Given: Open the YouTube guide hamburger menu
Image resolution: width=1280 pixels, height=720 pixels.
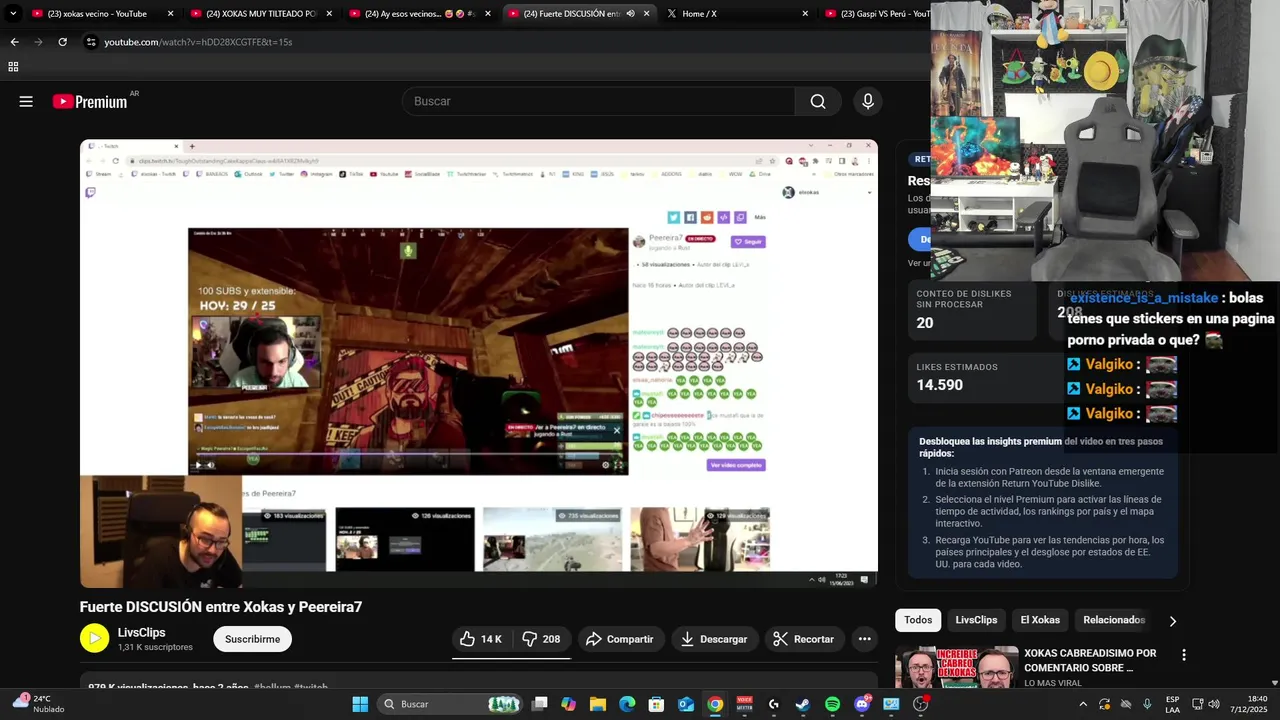Looking at the screenshot, I should (26, 101).
